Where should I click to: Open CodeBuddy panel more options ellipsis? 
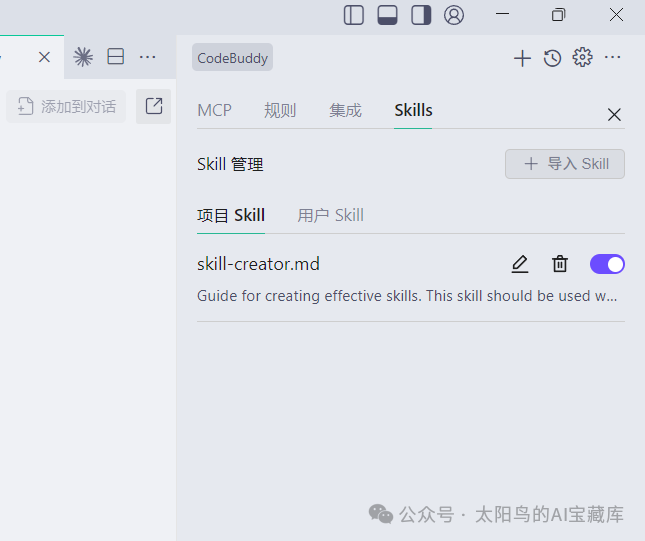tap(613, 57)
